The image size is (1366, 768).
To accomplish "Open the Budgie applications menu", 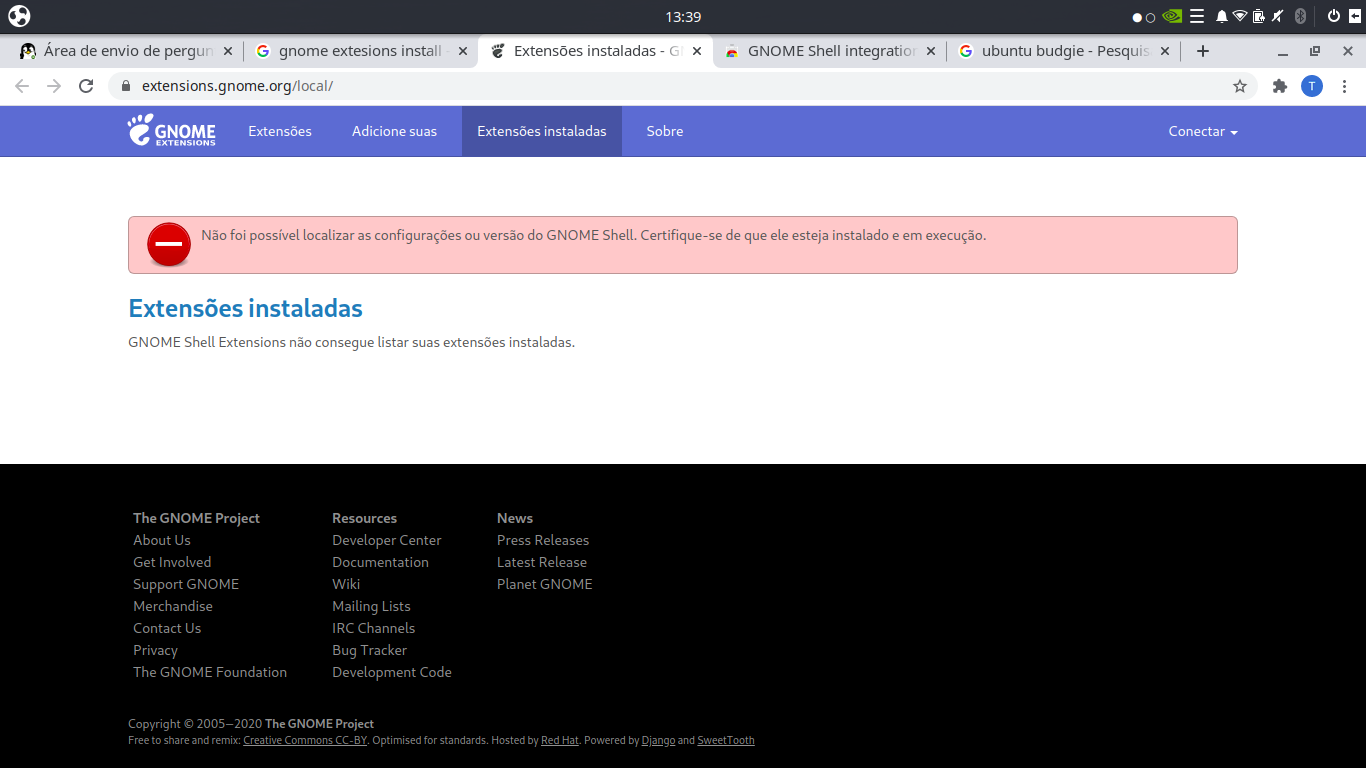I will (x=19, y=16).
